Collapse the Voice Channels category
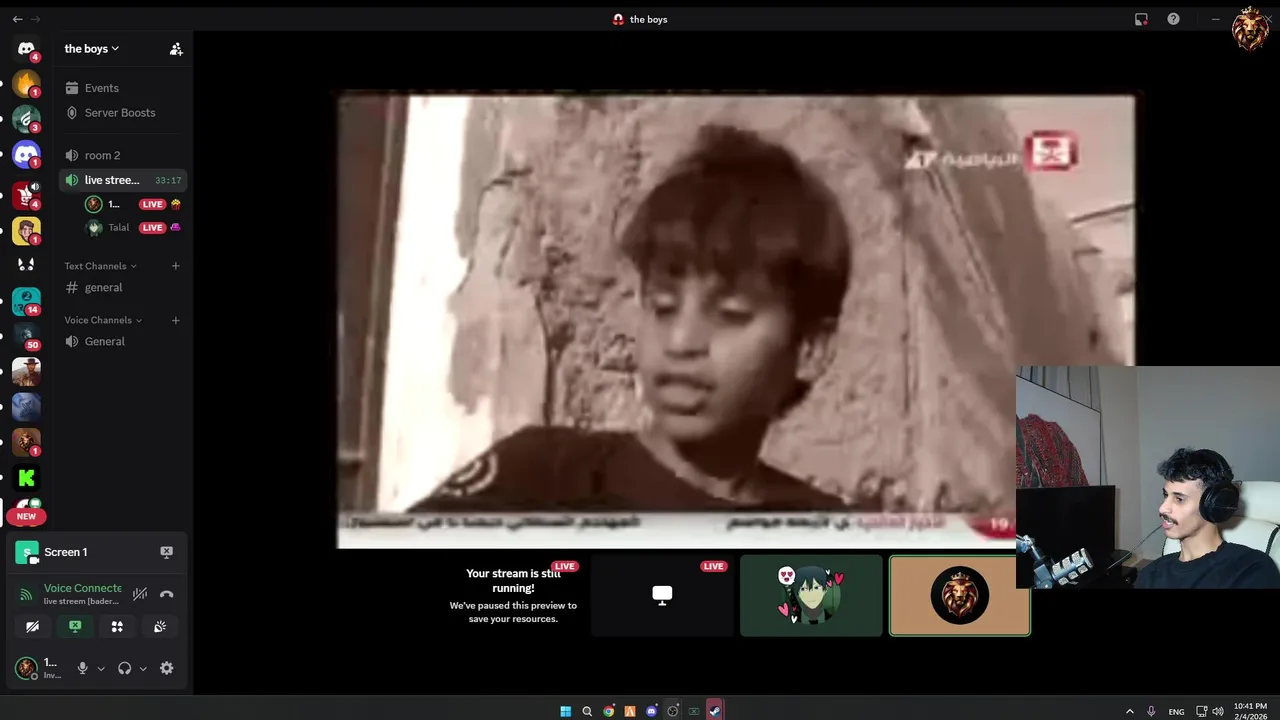This screenshot has height=720, width=1280. point(103,320)
